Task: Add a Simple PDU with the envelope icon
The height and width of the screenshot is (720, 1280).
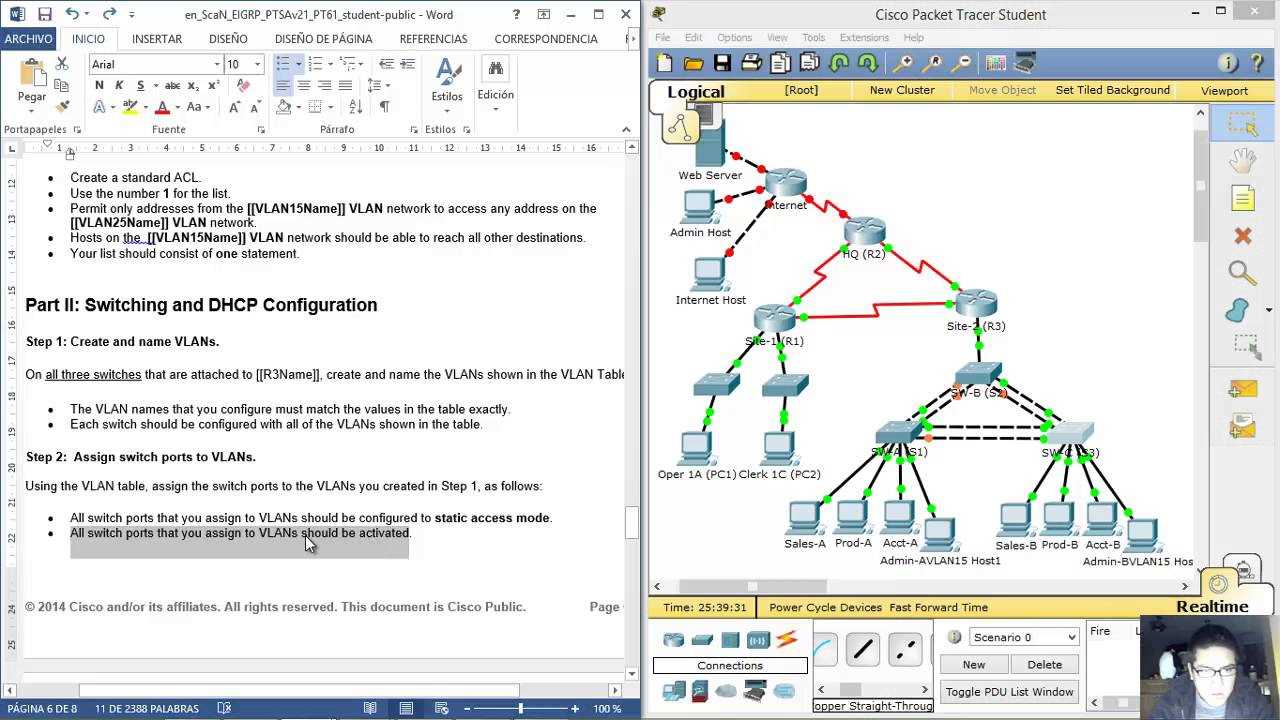Action: pyautogui.click(x=1243, y=389)
